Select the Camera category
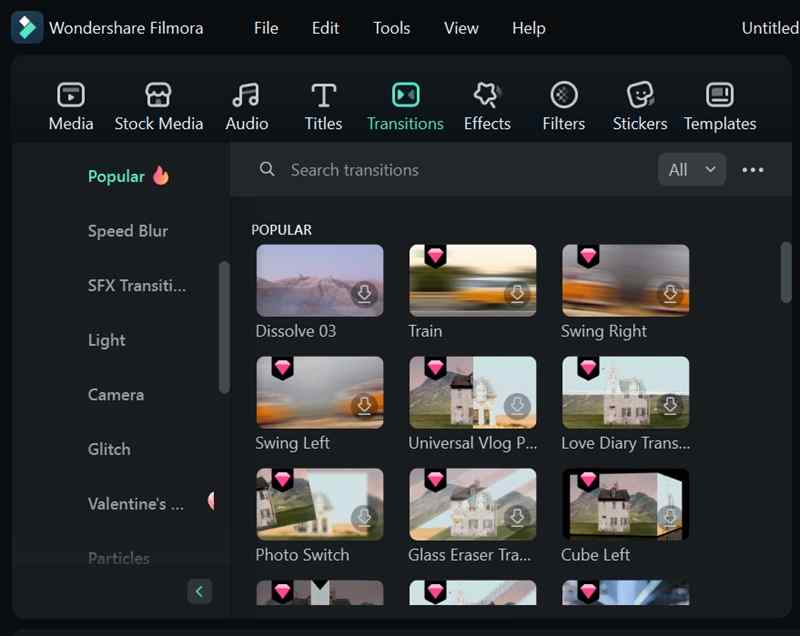Screen dimensions: 800x636 coord(116,395)
